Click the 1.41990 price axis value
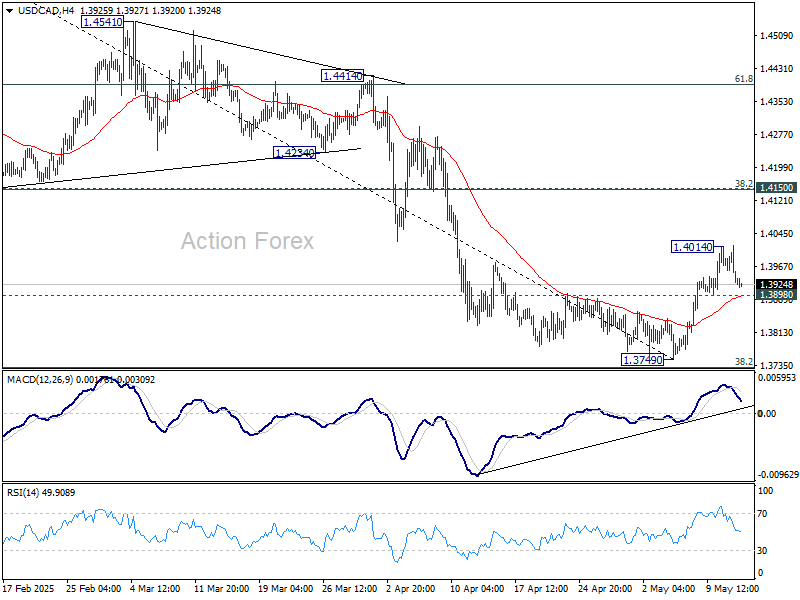This screenshot has width=800, height=600. click(x=777, y=168)
